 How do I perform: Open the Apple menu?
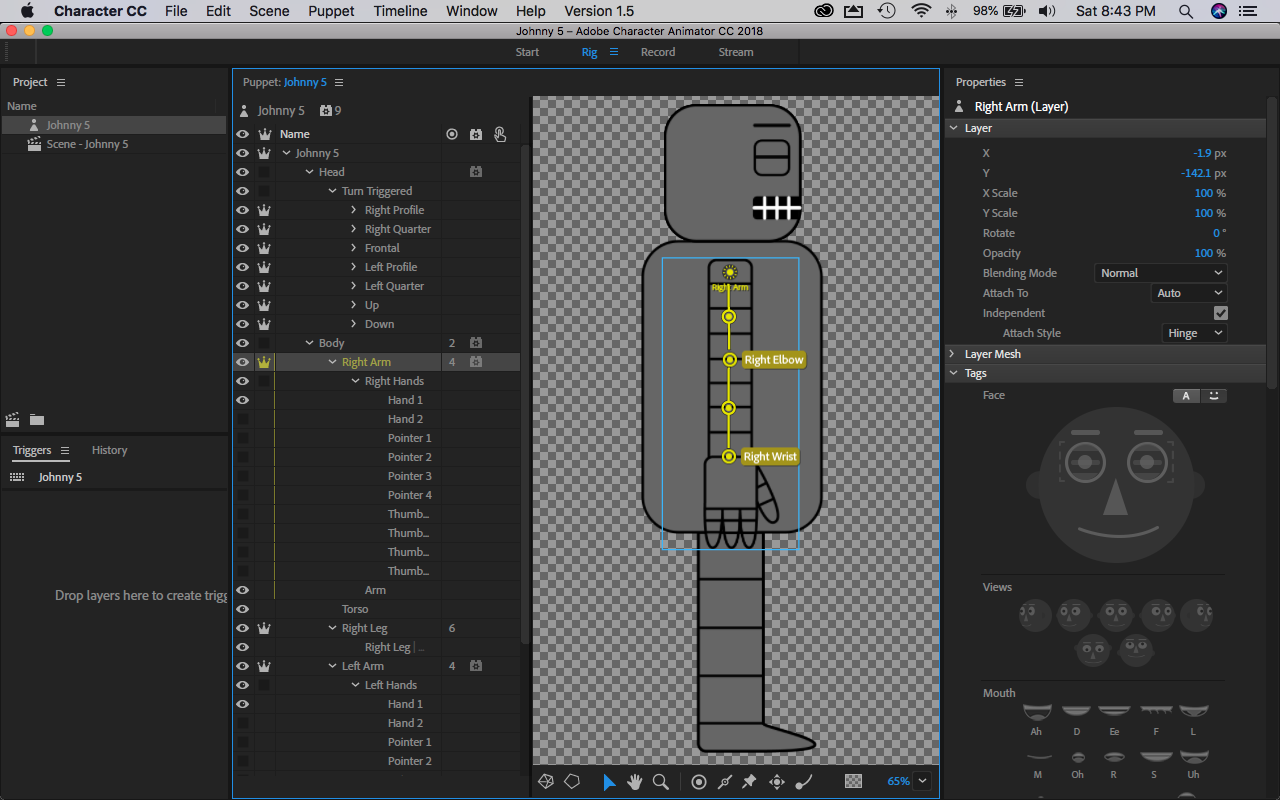27,11
